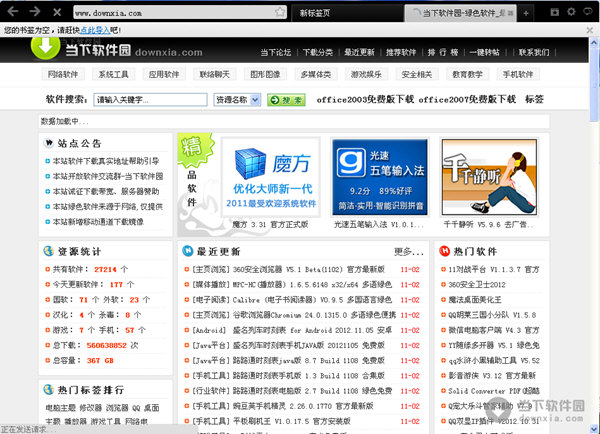Open the 标签 link beside search
Image resolution: width=600 pixels, height=434 pixels.
[x=534, y=100]
